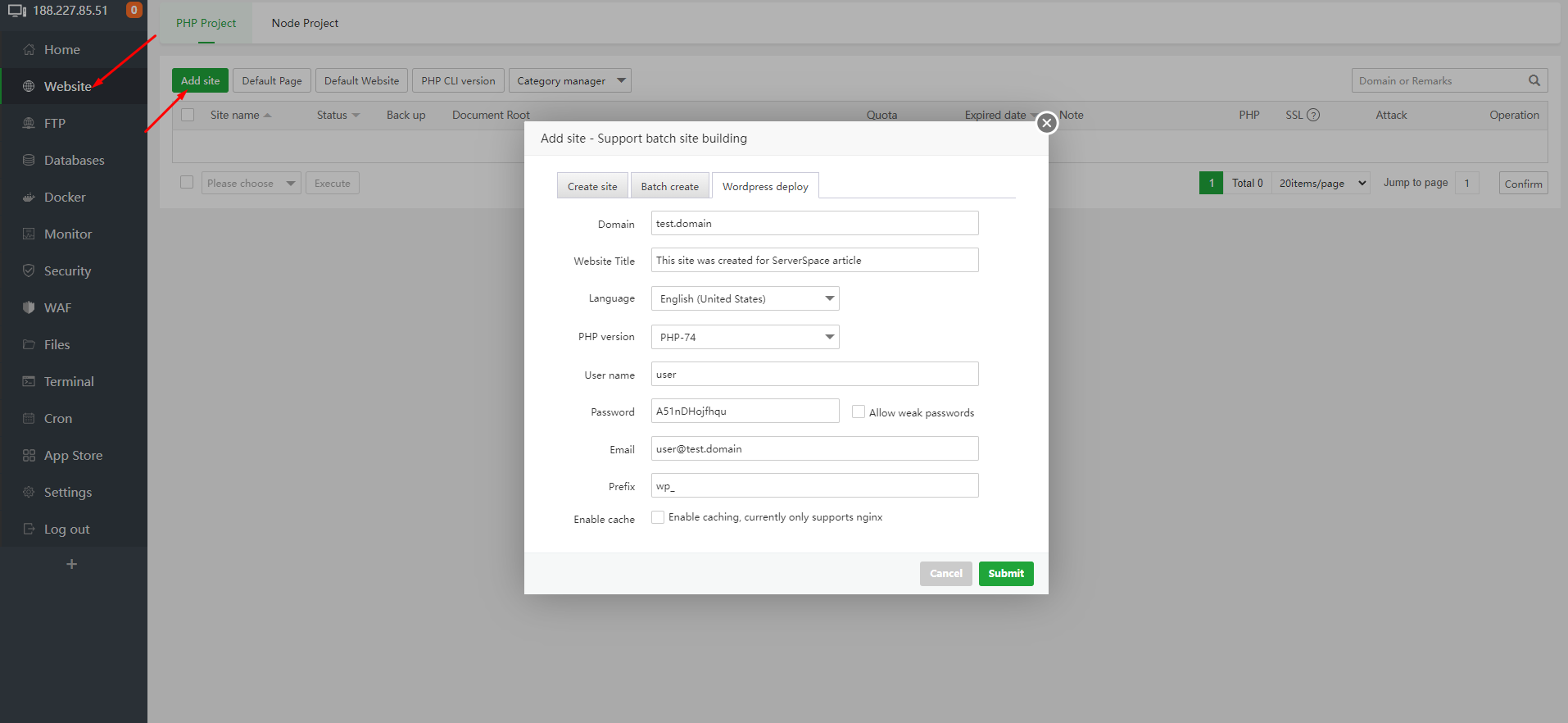Viewport: 1568px width, 723px height.
Task: Click the 188.227.85.51 server address
Action: 70,11
